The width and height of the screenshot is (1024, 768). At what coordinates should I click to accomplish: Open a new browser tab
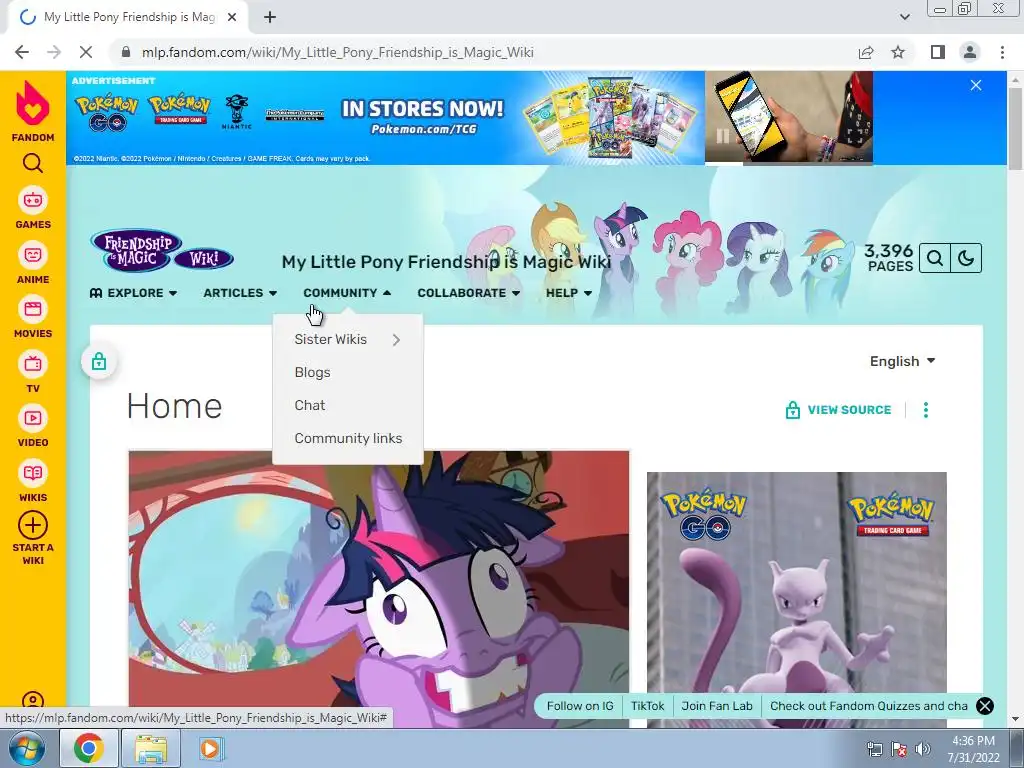(x=270, y=17)
